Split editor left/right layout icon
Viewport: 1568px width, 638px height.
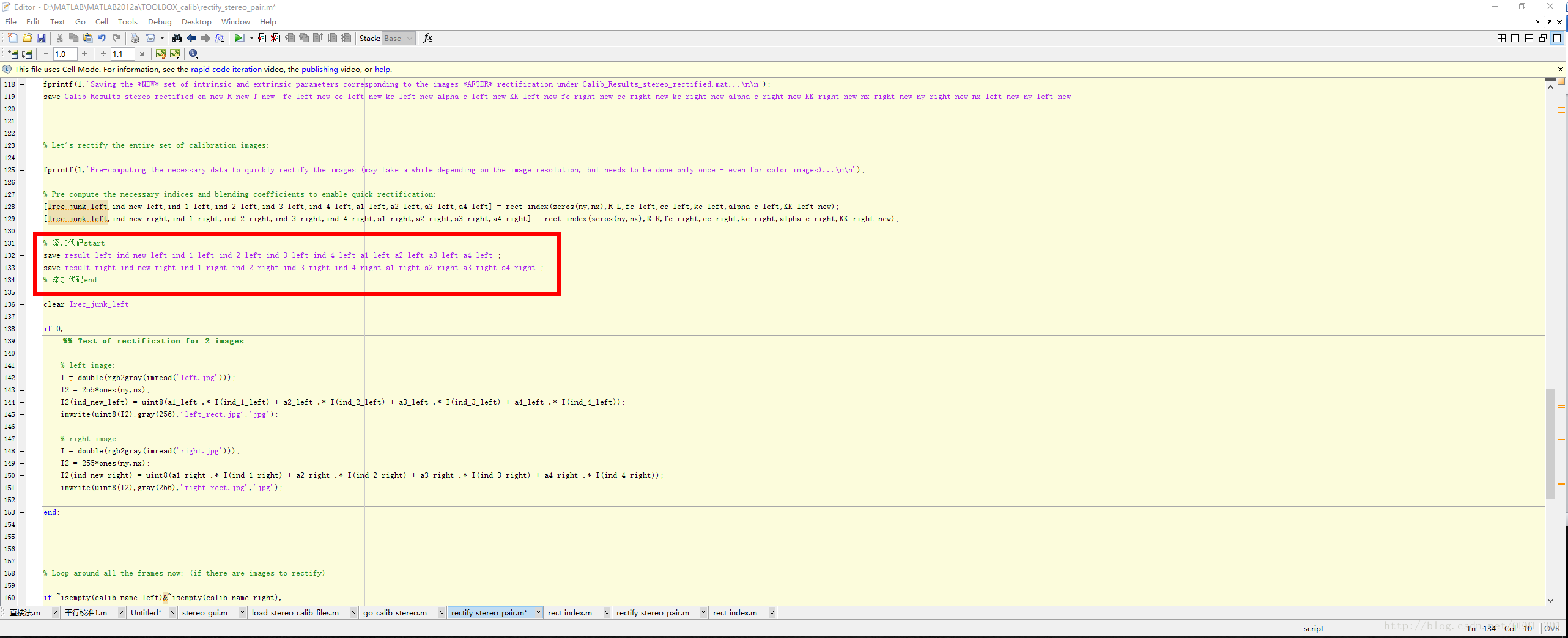[1515, 38]
